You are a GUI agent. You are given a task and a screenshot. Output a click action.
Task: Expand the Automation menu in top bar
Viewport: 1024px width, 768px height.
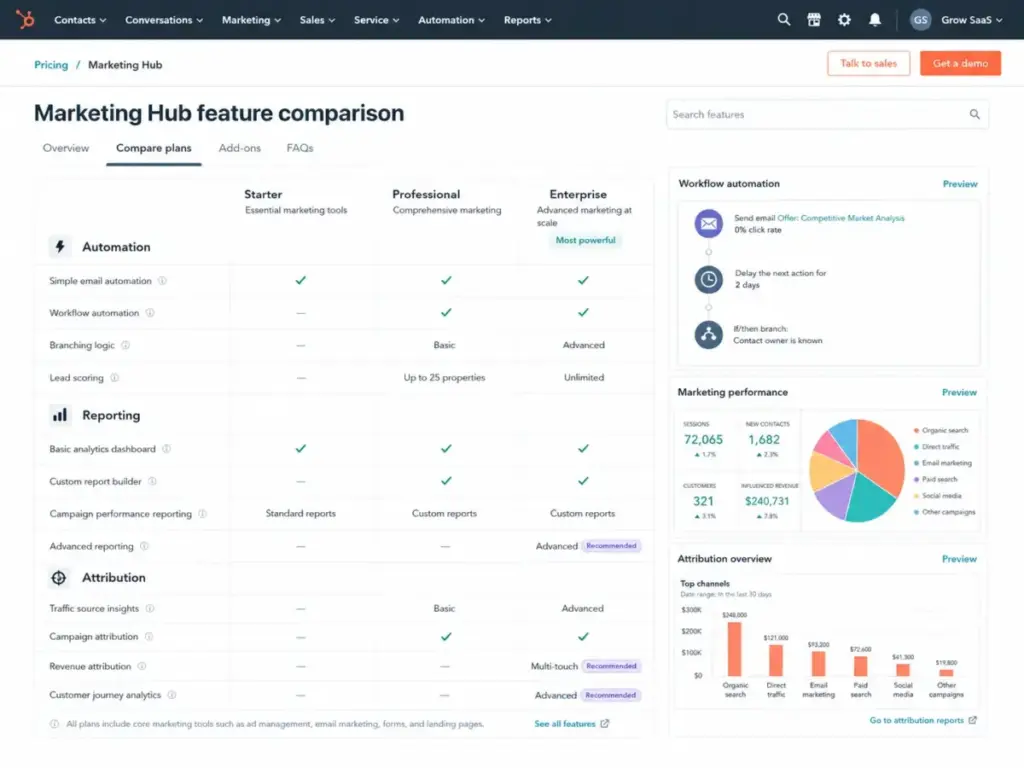(x=451, y=20)
